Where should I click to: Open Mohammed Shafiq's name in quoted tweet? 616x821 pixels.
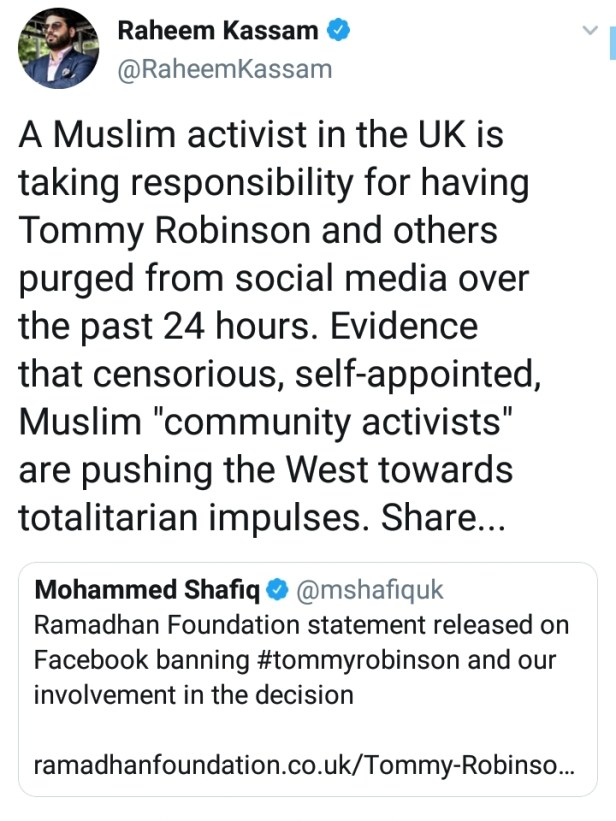146,591
